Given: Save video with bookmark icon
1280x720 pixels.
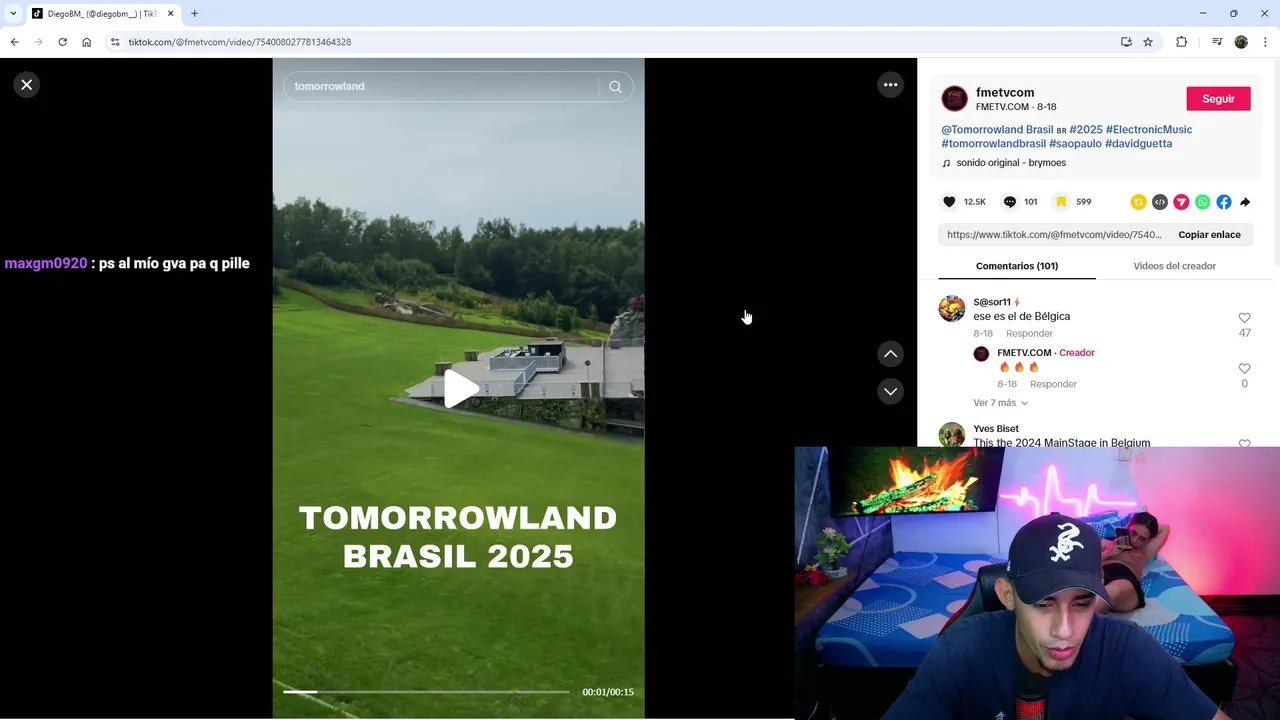Looking at the screenshot, I should click(1061, 202).
